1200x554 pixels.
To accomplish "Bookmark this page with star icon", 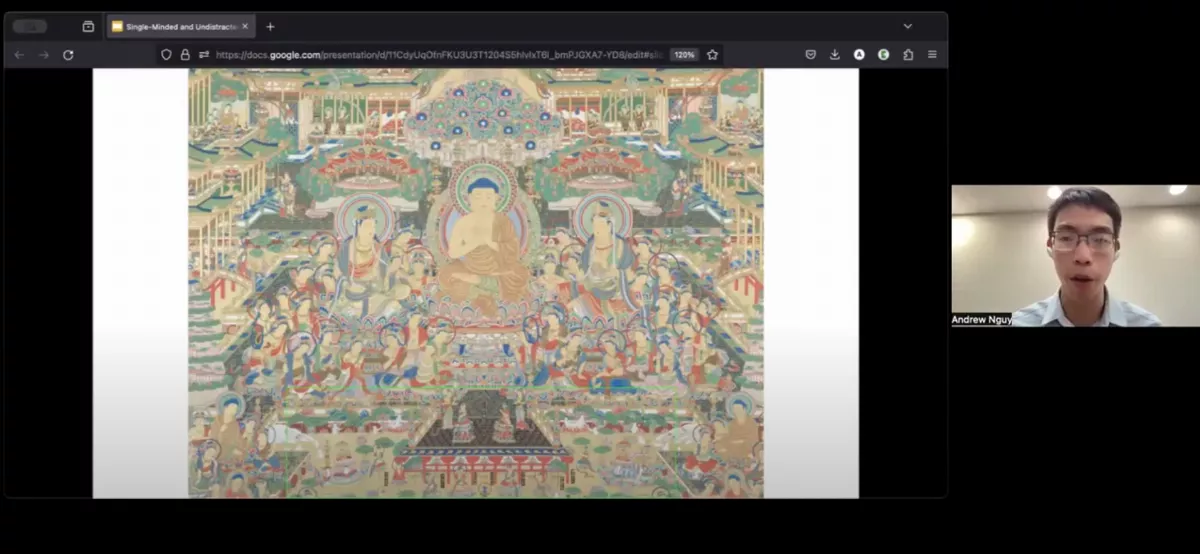I will 713,55.
